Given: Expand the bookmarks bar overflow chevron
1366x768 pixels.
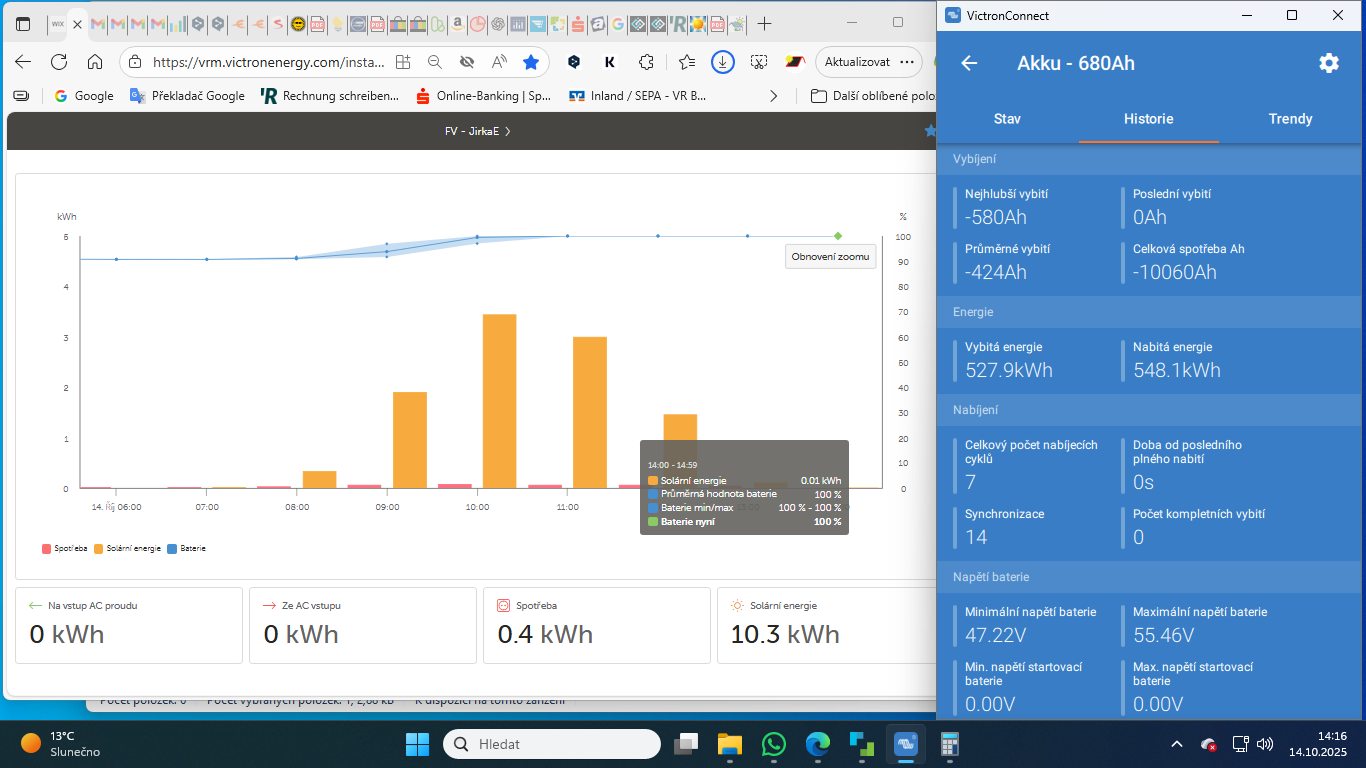Looking at the screenshot, I should (x=773, y=96).
